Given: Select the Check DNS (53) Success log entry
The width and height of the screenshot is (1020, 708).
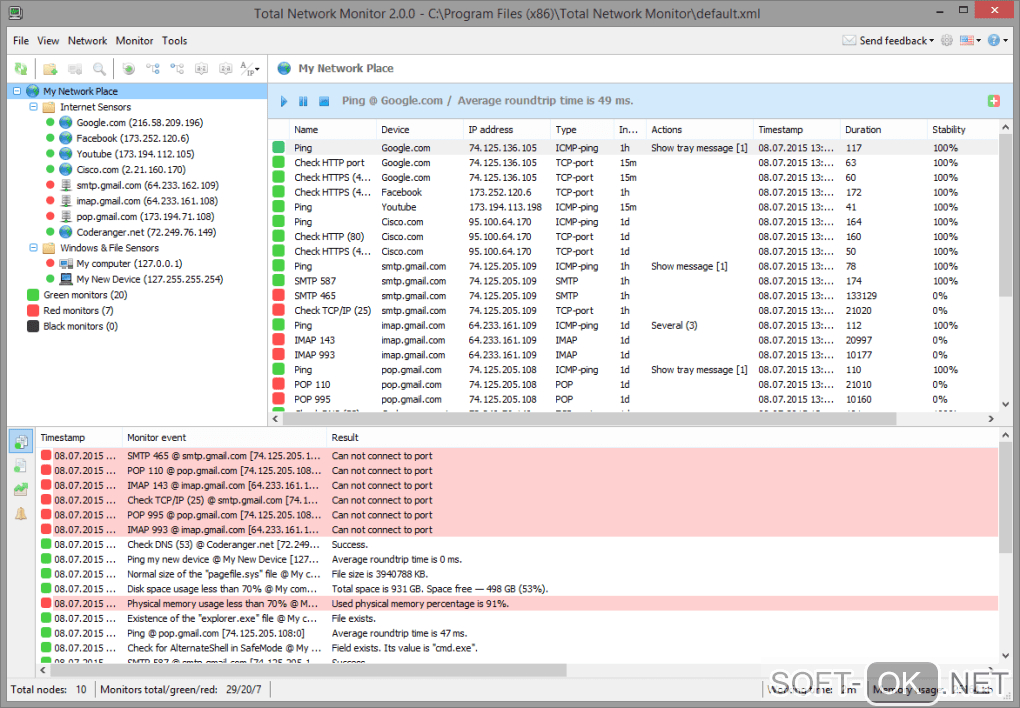Looking at the screenshot, I should click(x=518, y=545).
